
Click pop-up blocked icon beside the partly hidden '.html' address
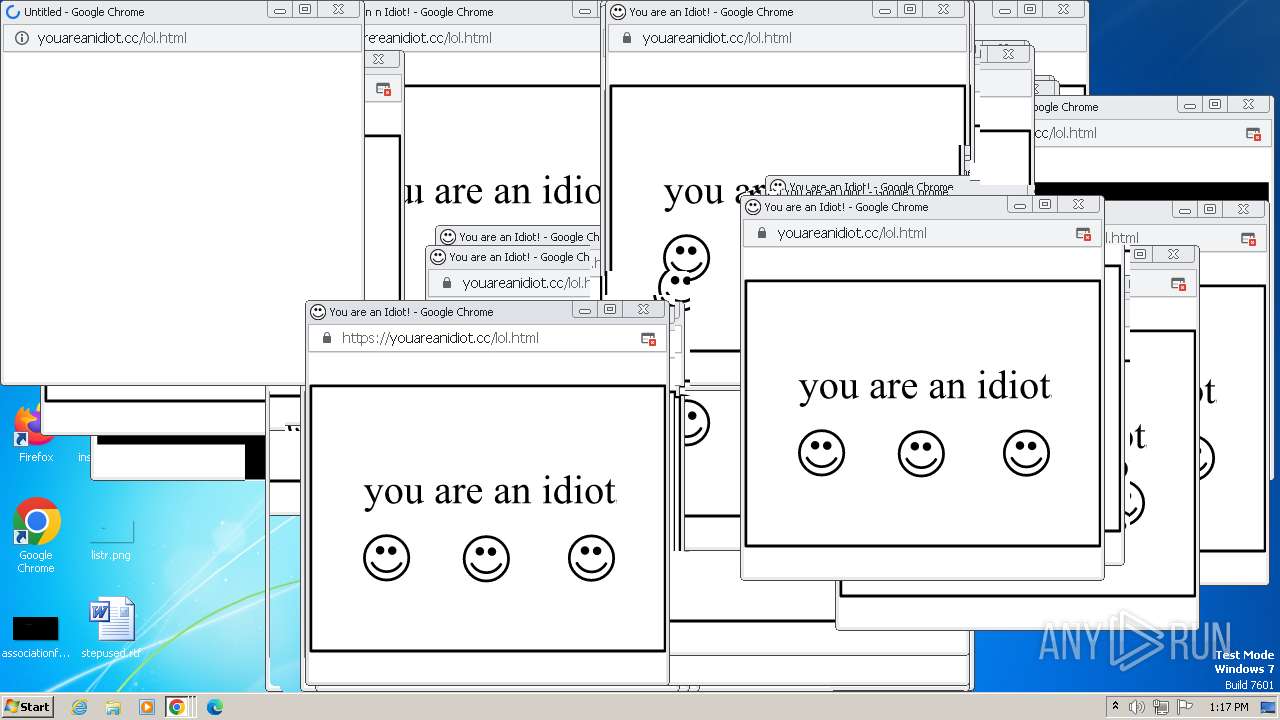pos(1248,239)
